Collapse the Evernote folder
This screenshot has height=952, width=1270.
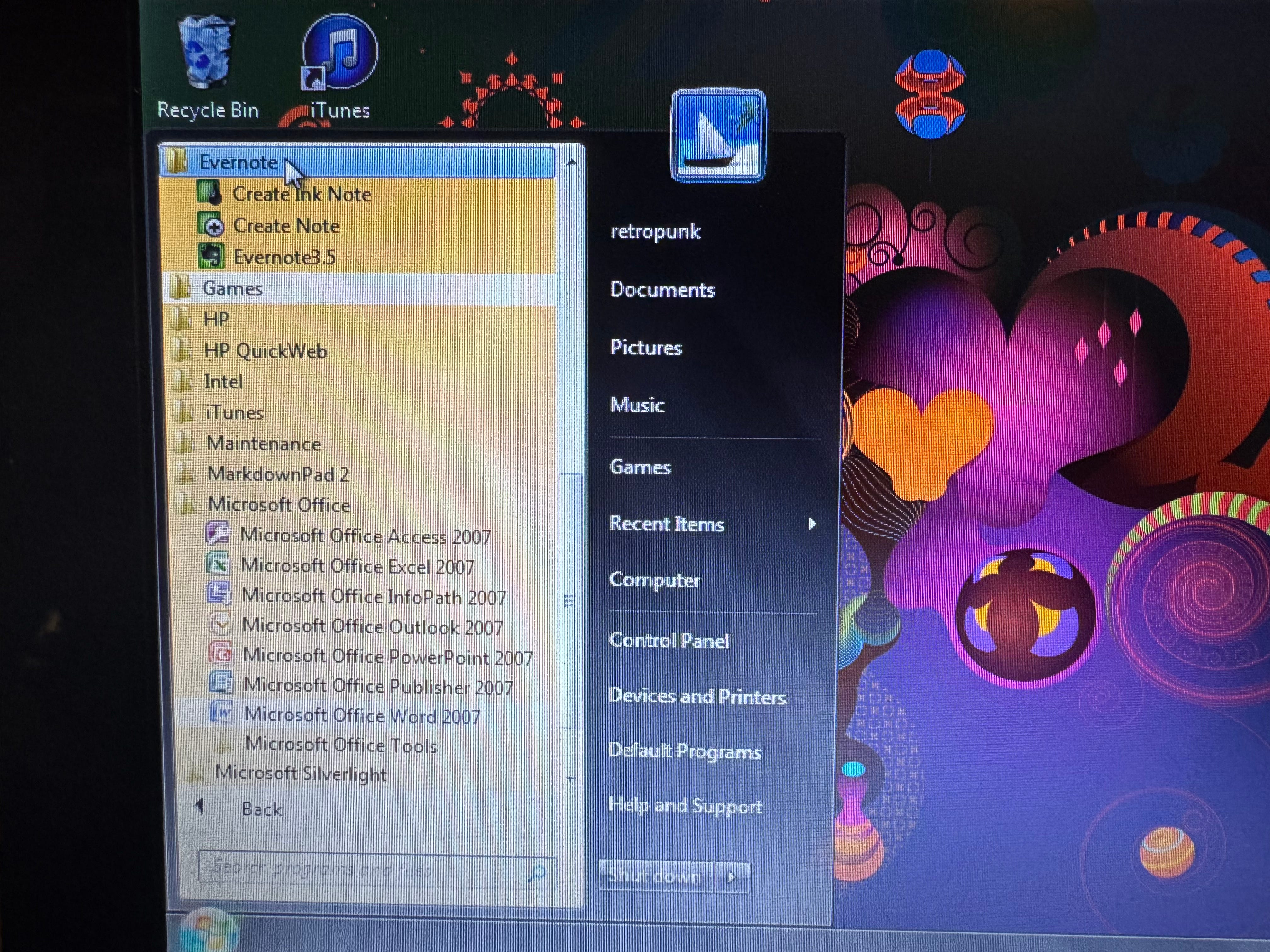point(358,162)
